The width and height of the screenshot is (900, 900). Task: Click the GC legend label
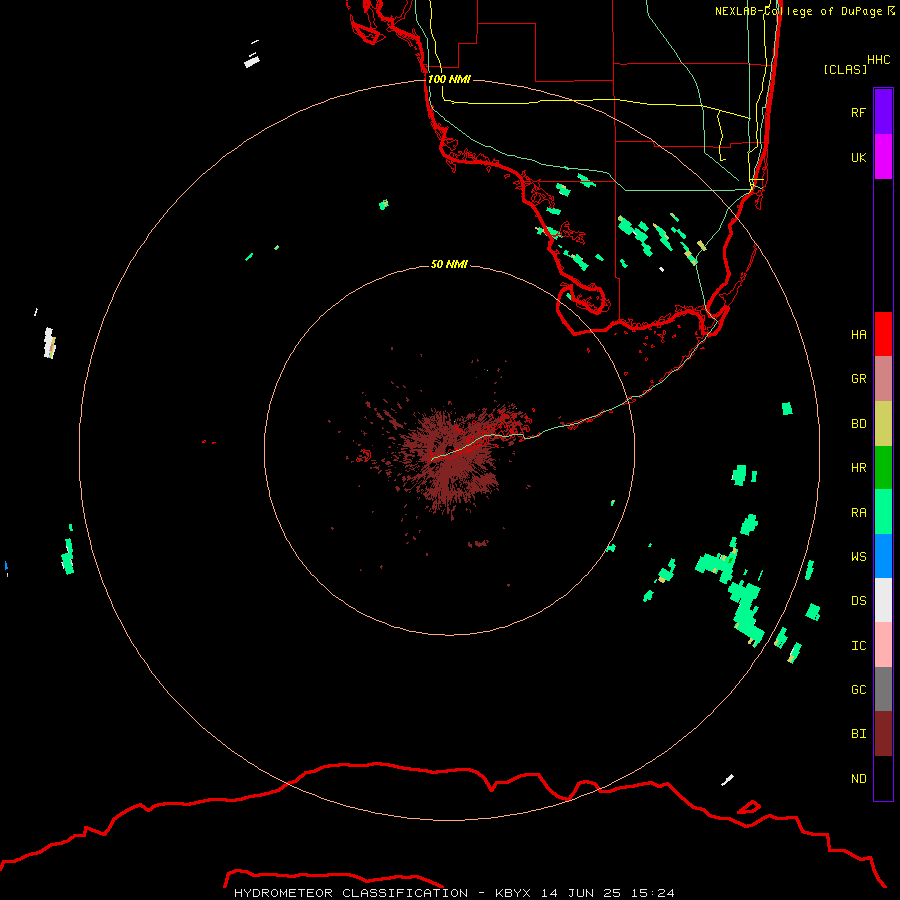coord(858,690)
